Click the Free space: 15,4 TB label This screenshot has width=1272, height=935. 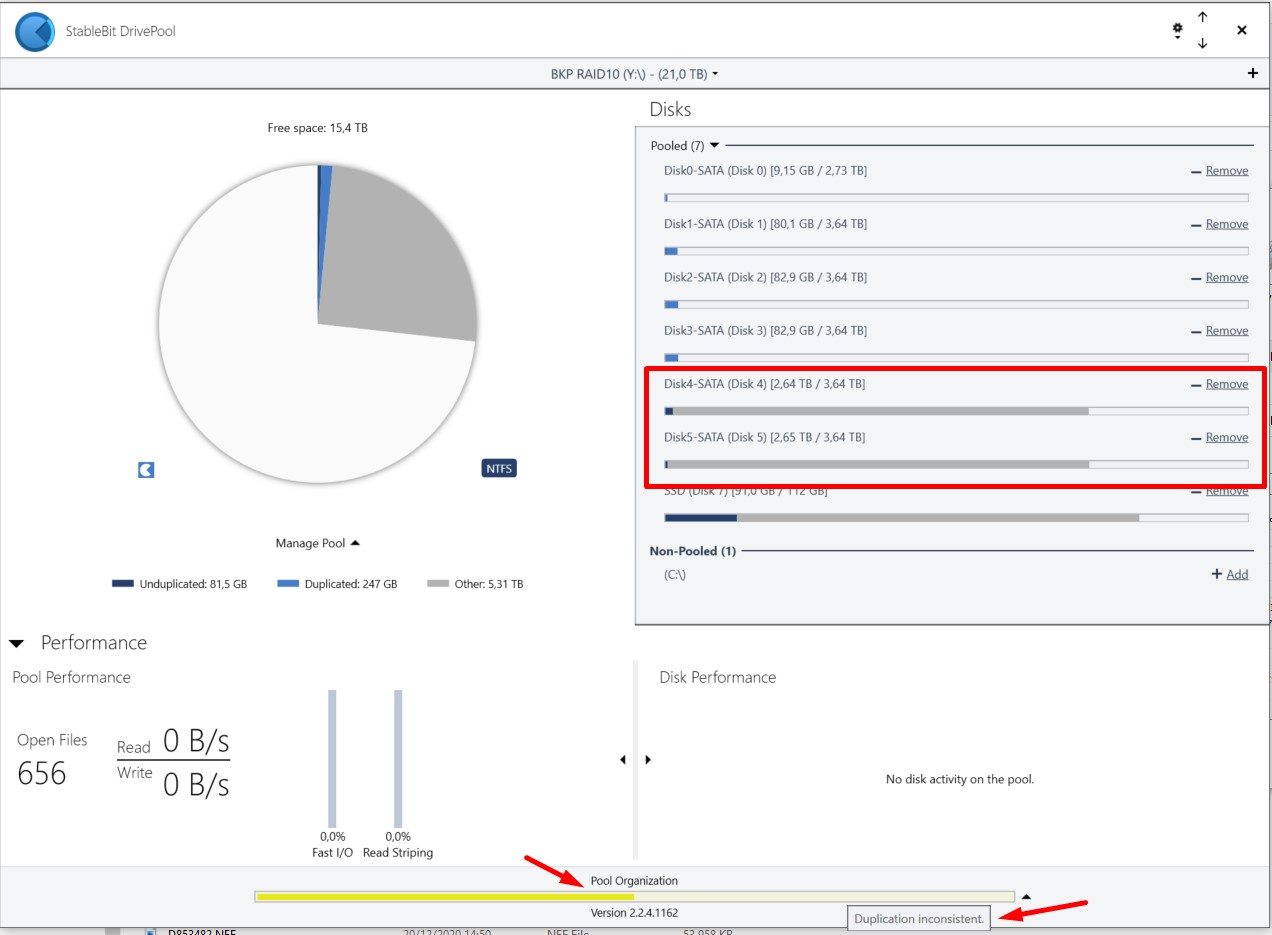[x=318, y=128]
